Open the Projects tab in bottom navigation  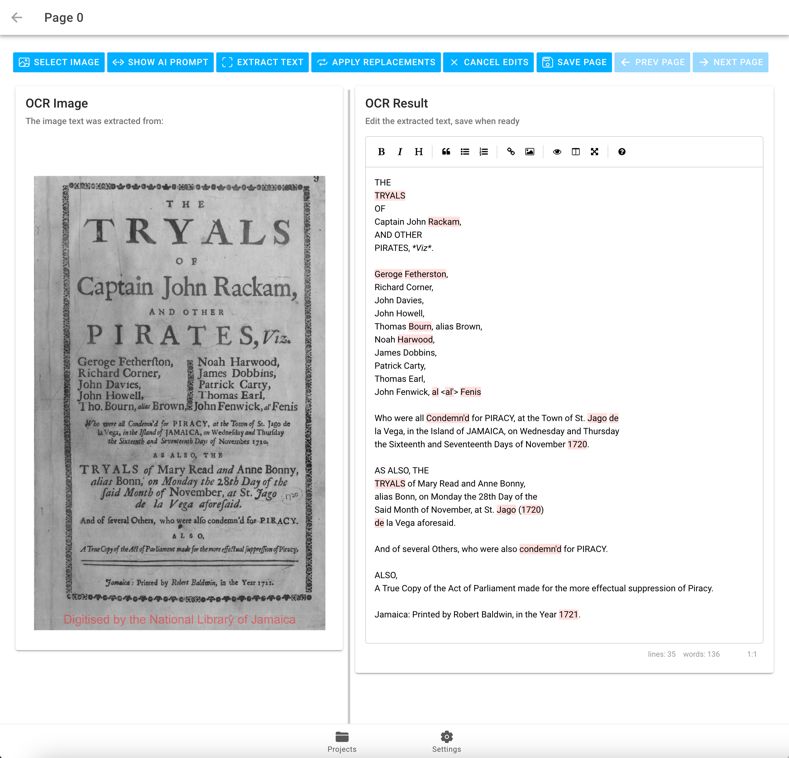tap(342, 742)
